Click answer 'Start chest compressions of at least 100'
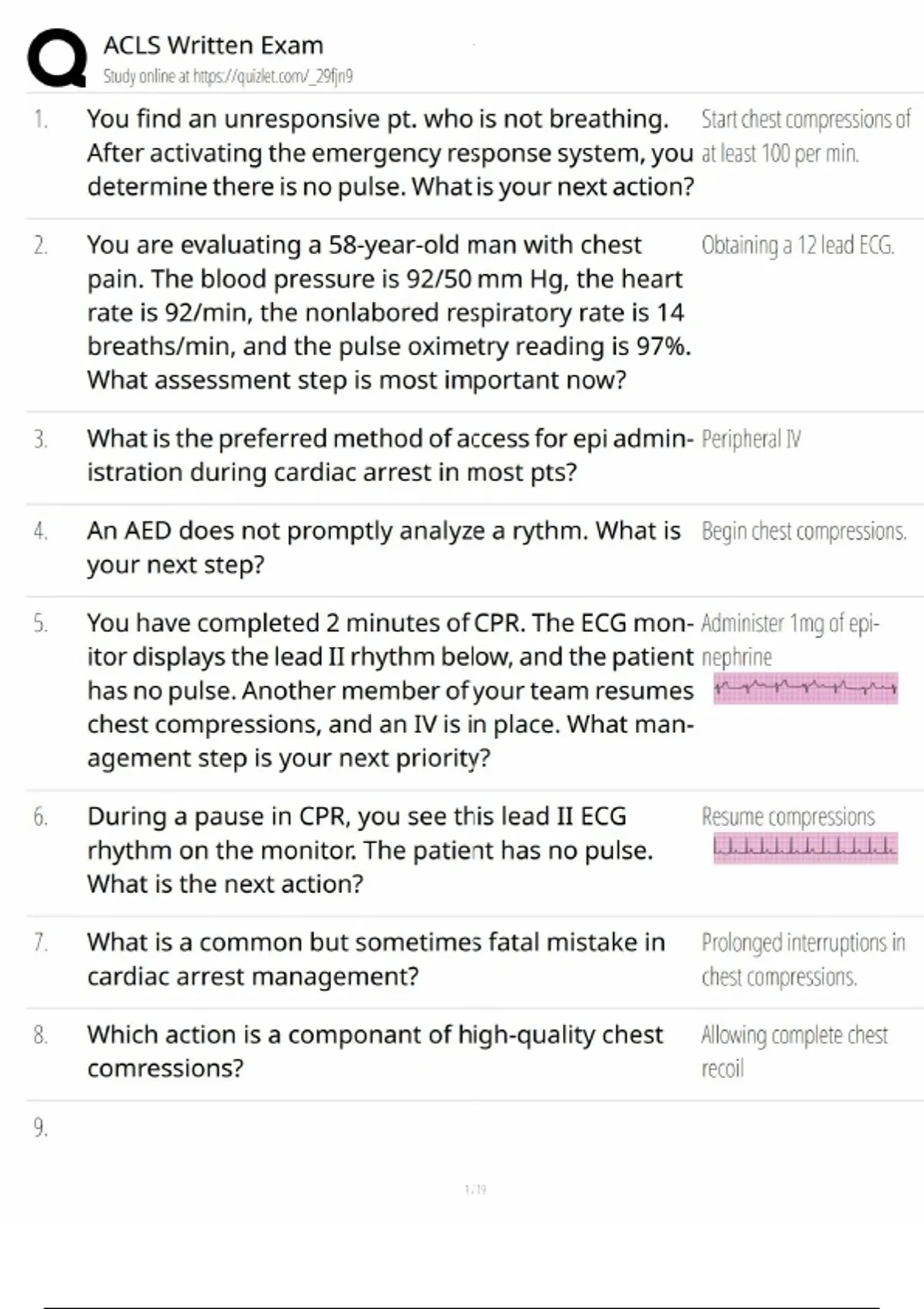924x1309 pixels. [x=805, y=136]
